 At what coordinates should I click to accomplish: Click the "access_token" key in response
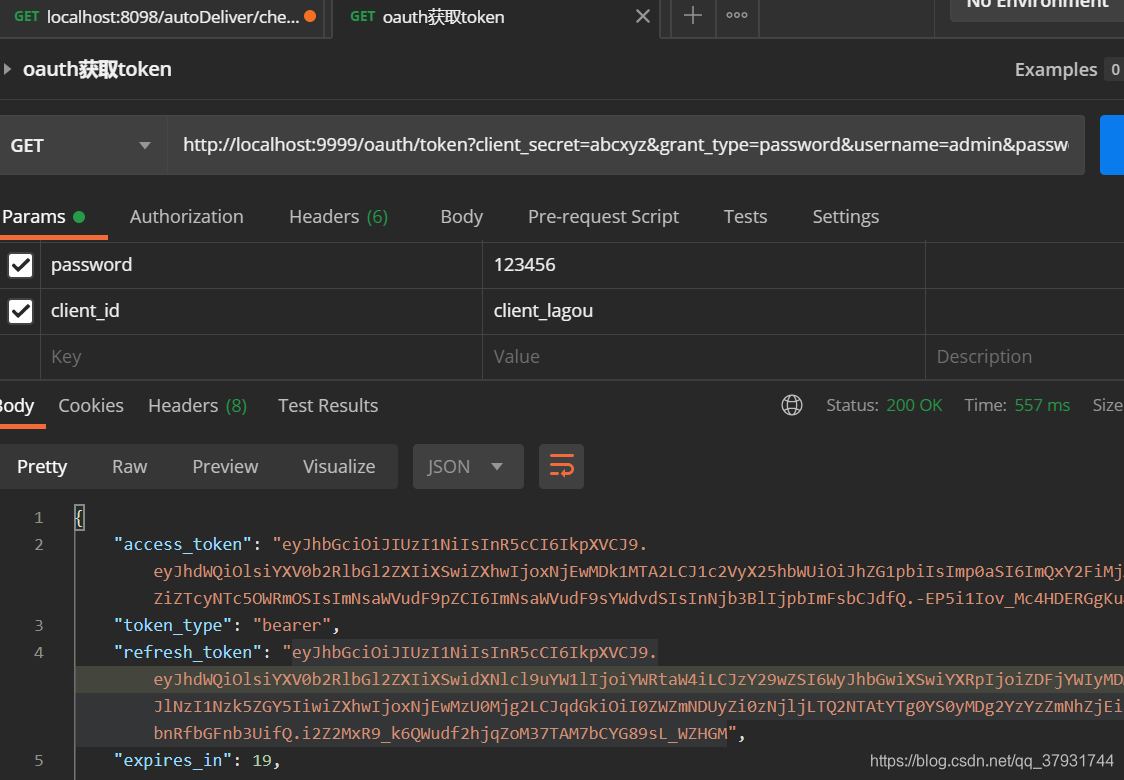click(x=183, y=545)
